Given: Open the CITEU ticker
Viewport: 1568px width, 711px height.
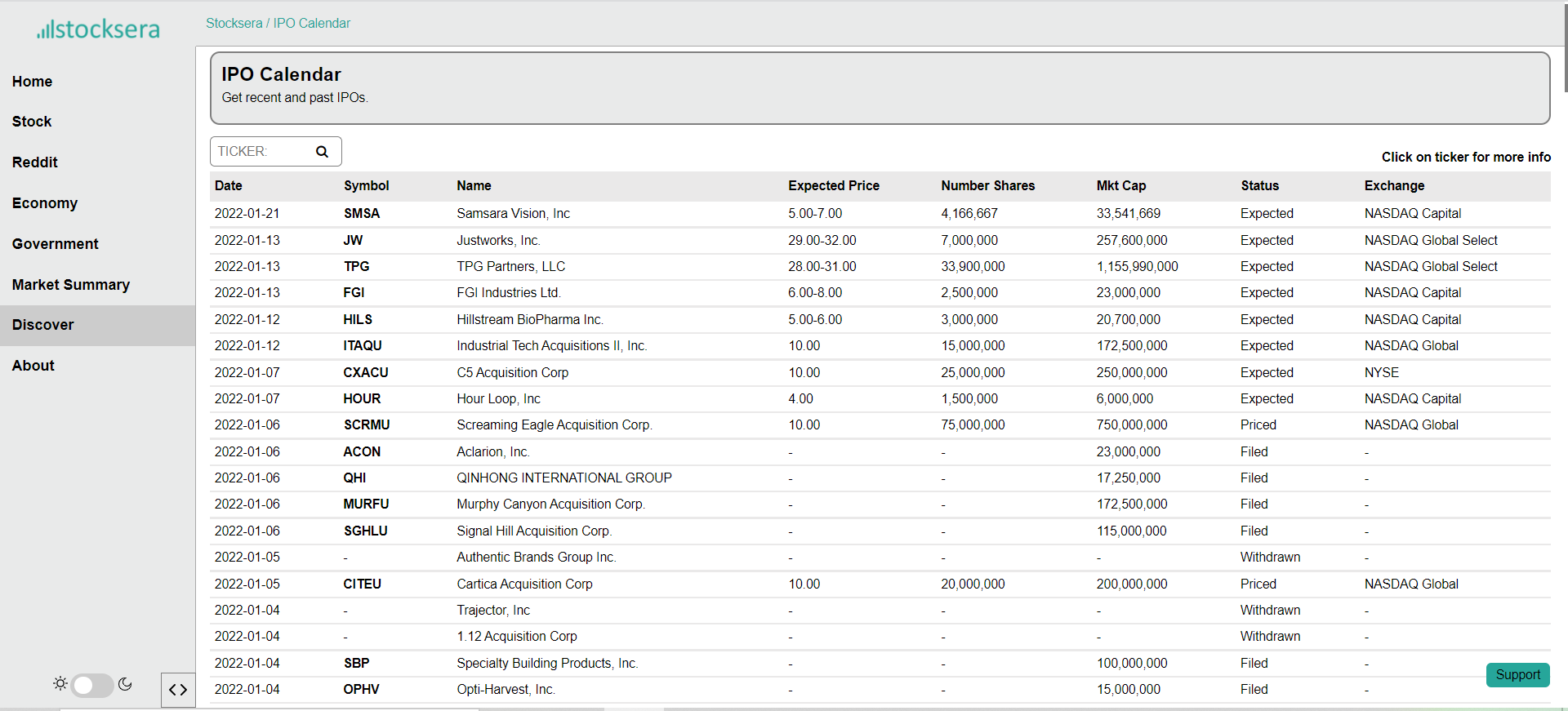Looking at the screenshot, I should 362,584.
